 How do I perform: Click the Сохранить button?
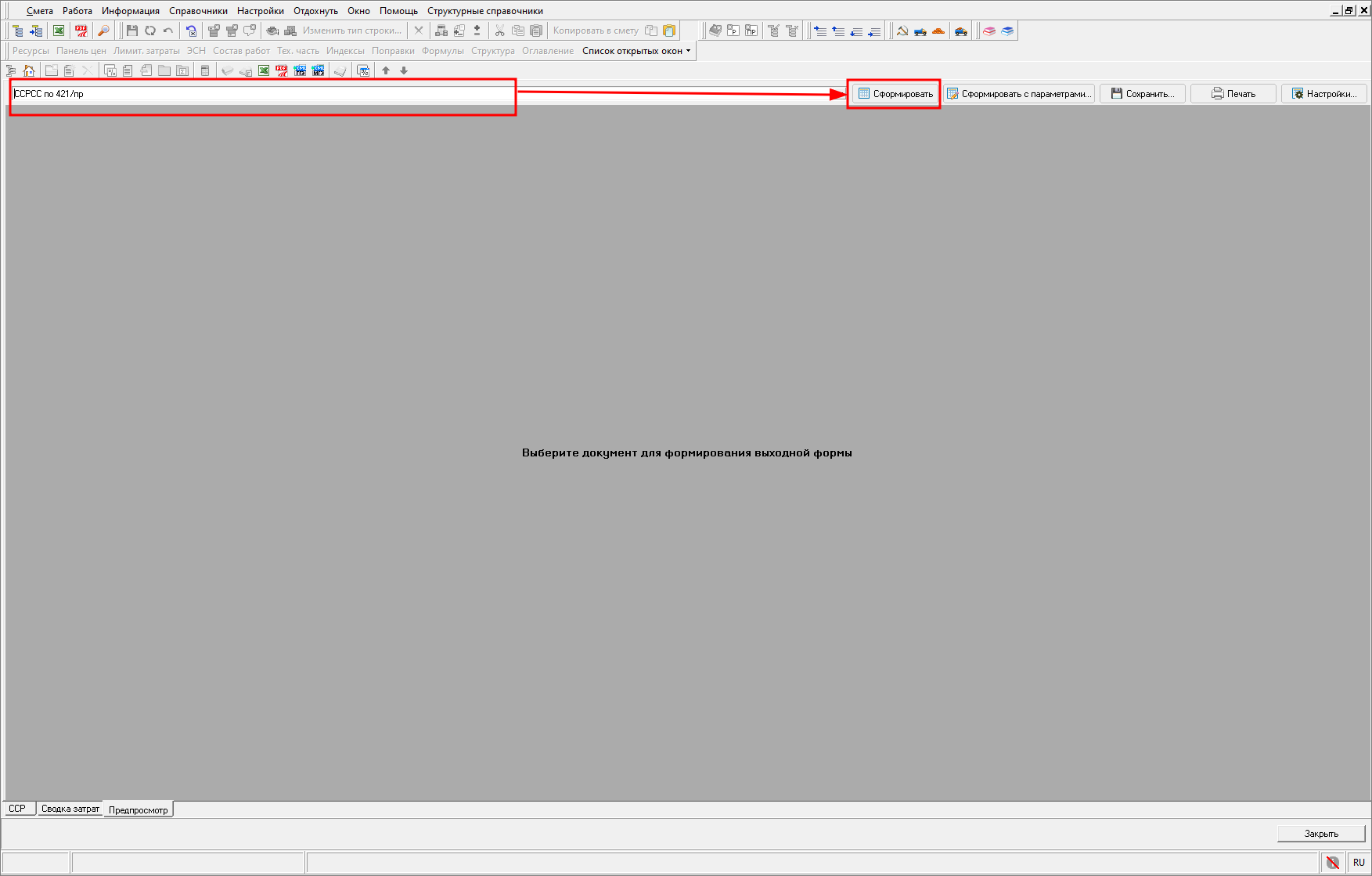(1143, 94)
